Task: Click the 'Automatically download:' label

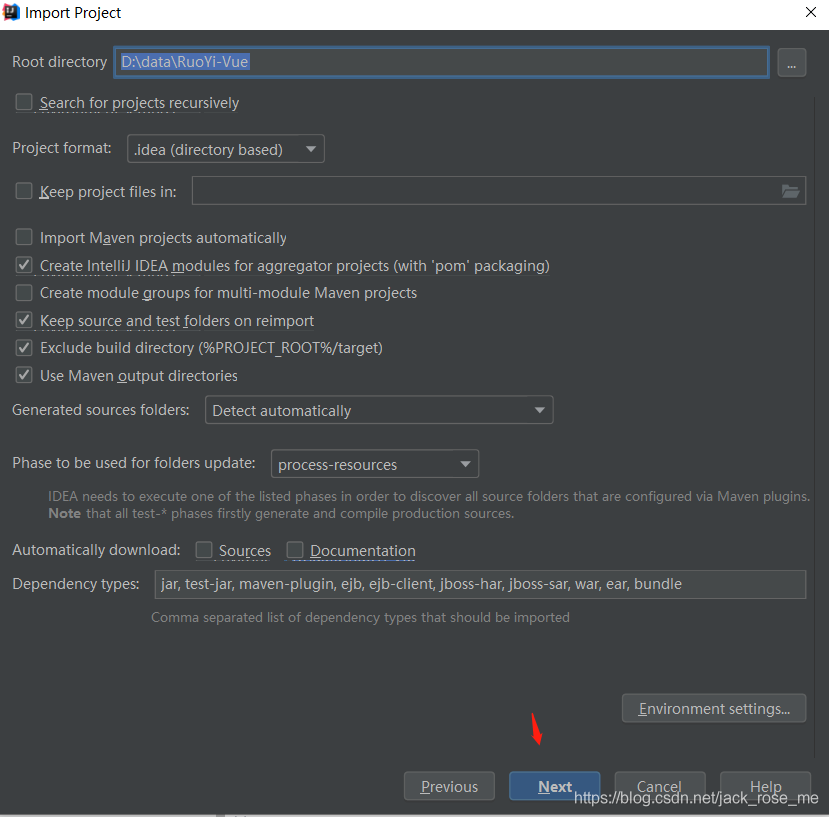Action: [x=96, y=550]
